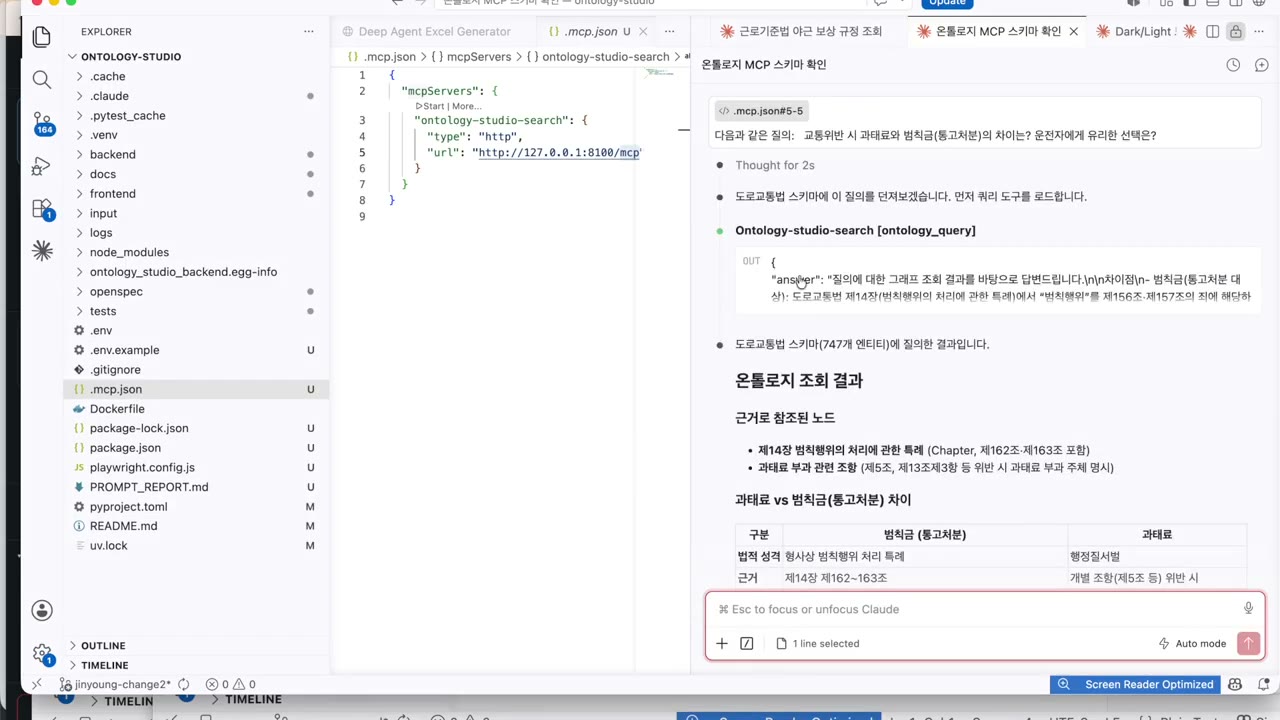
Task: Collapse the ONTOLOGY-STUDIO root folder
Action: click(x=130, y=57)
